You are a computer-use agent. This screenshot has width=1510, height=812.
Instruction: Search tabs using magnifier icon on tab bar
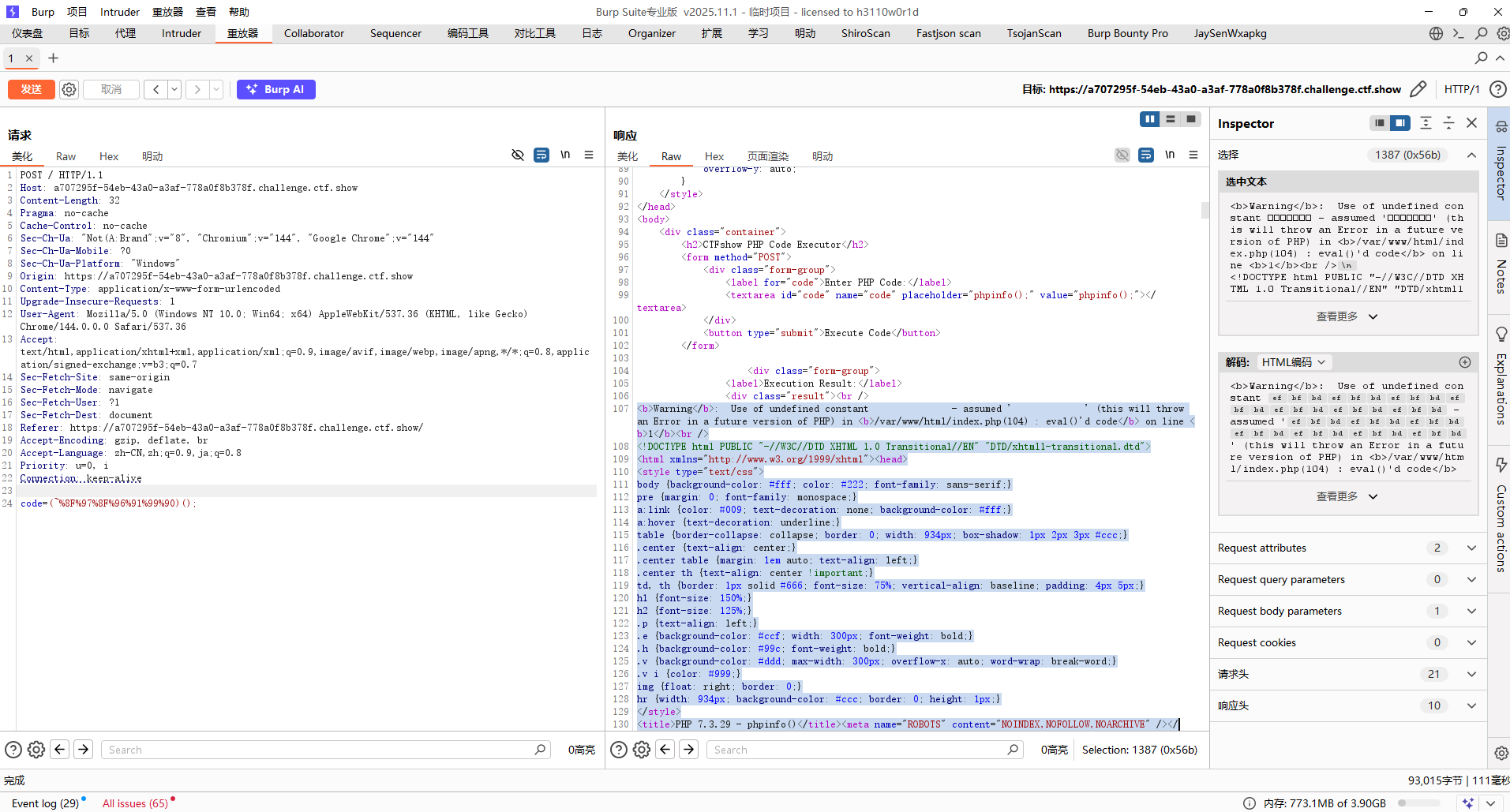(x=1482, y=58)
